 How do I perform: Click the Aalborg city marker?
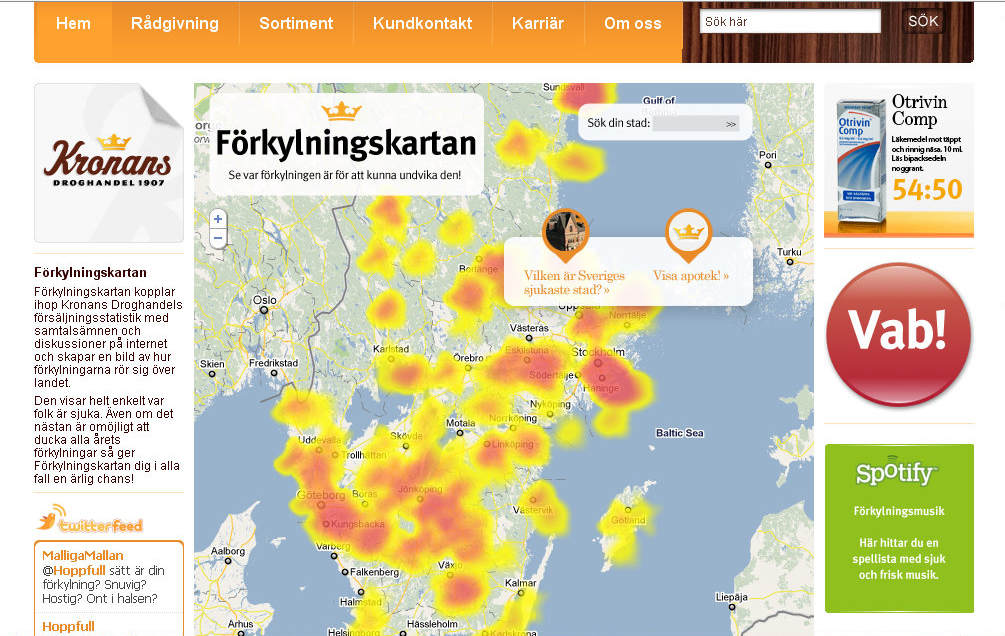[x=228, y=561]
